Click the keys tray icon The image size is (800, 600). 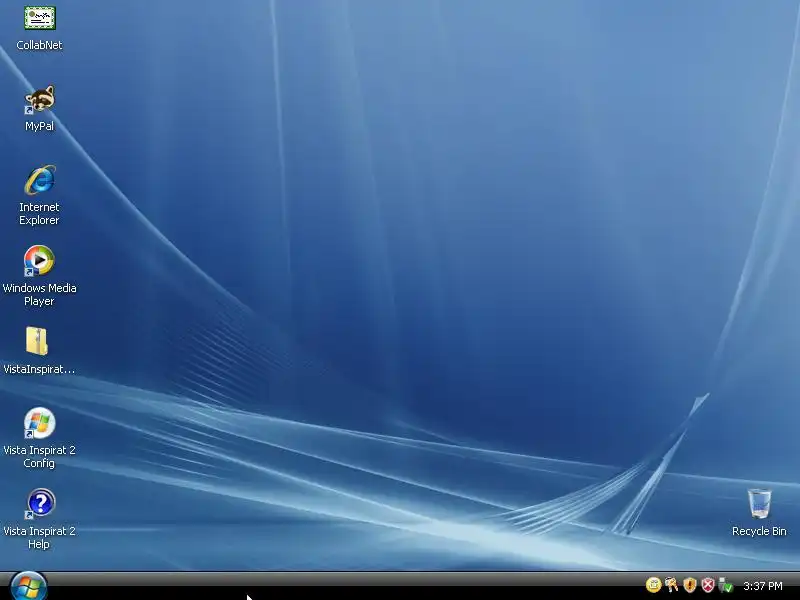pyautogui.click(x=671, y=585)
